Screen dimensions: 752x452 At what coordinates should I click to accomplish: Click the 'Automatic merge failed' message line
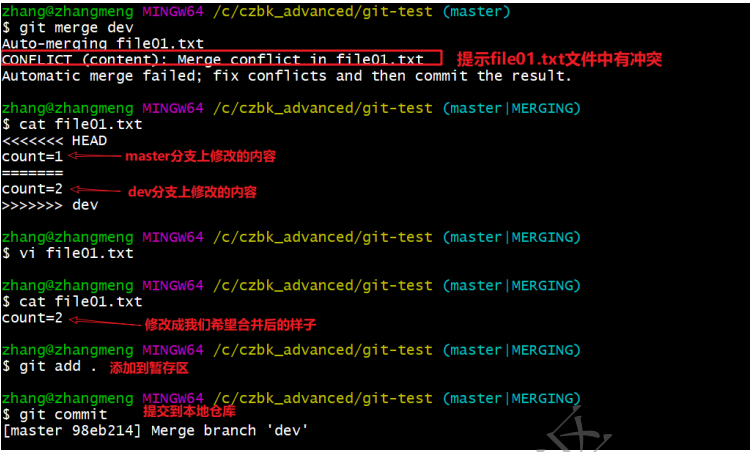point(286,76)
